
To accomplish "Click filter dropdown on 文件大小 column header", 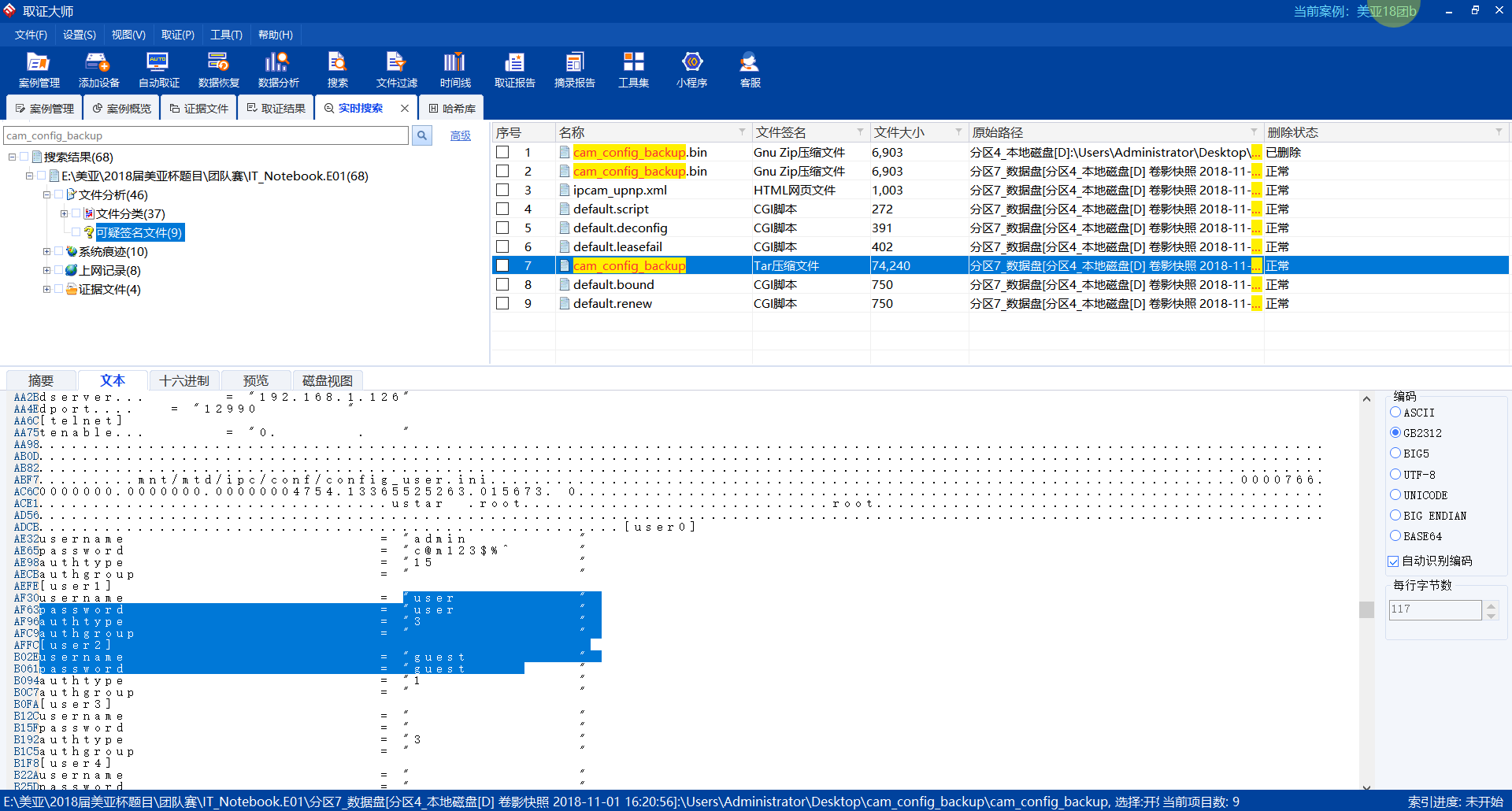I will tap(958, 131).
